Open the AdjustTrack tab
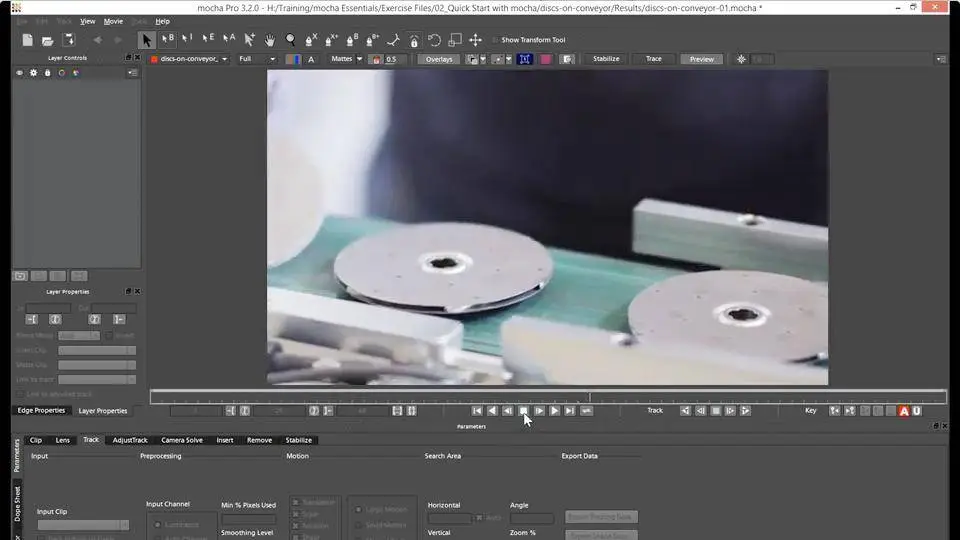The height and width of the screenshot is (540, 960). [130, 440]
